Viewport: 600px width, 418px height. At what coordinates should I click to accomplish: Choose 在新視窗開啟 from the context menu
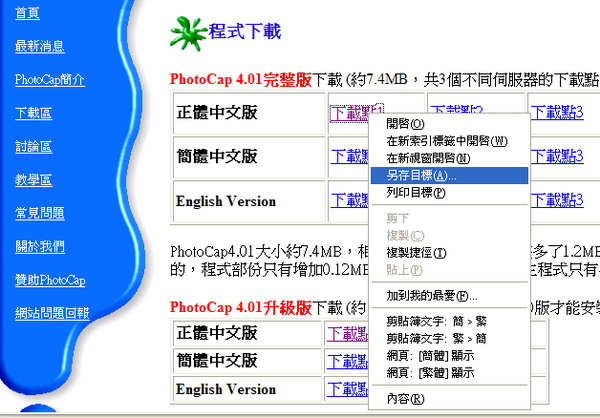pos(427,158)
